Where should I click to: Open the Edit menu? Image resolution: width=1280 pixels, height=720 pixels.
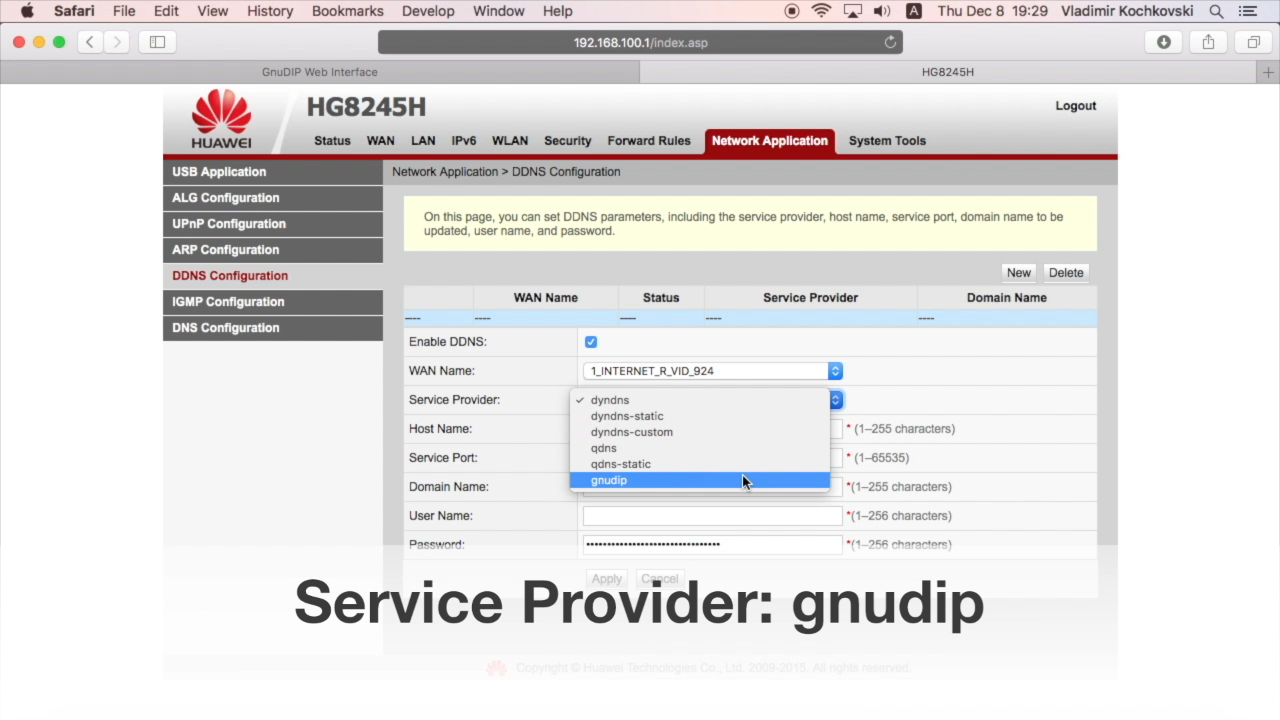166,11
